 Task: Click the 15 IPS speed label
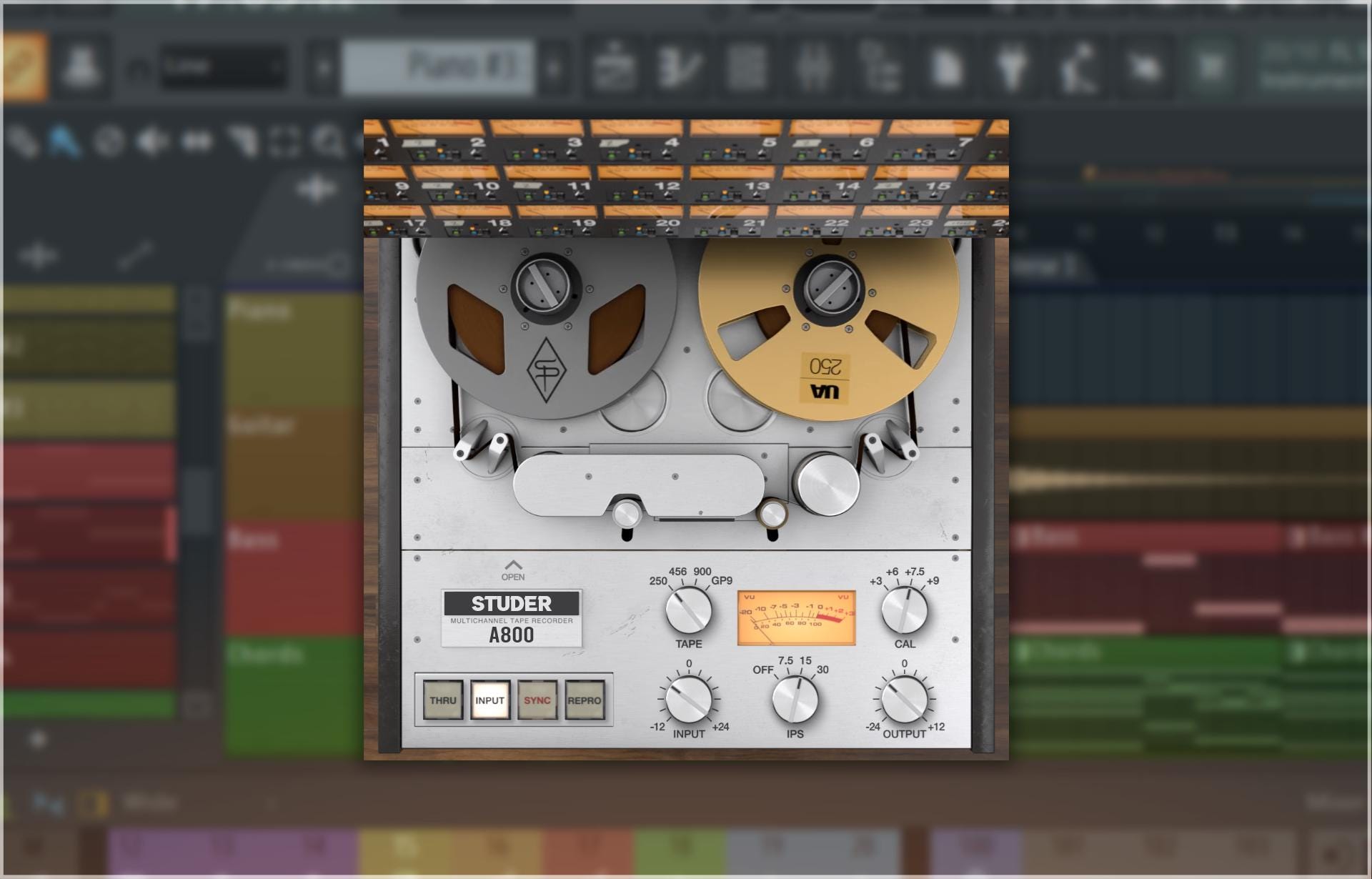tap(805, 660)
